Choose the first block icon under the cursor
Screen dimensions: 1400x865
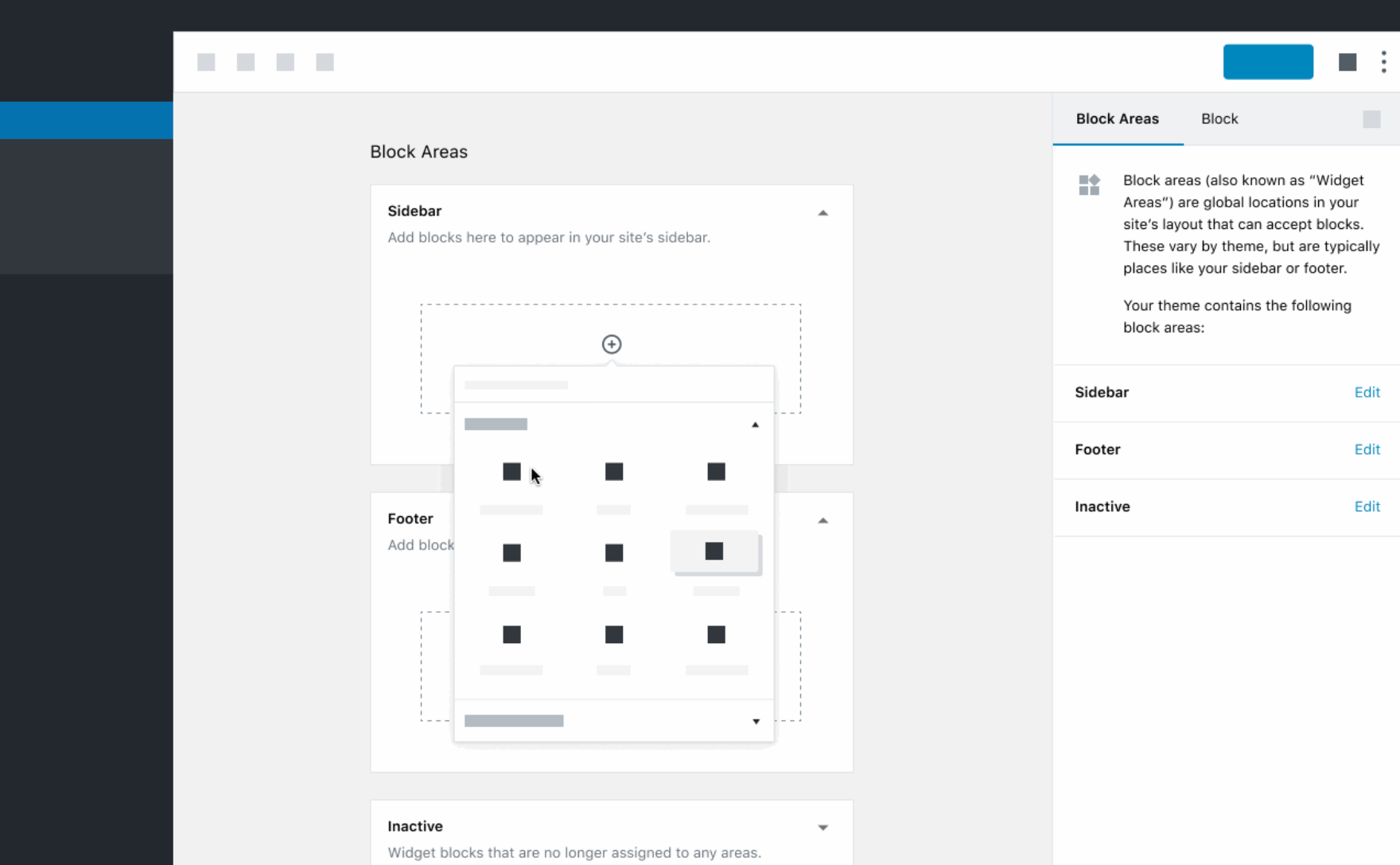(x=511, y=472)
